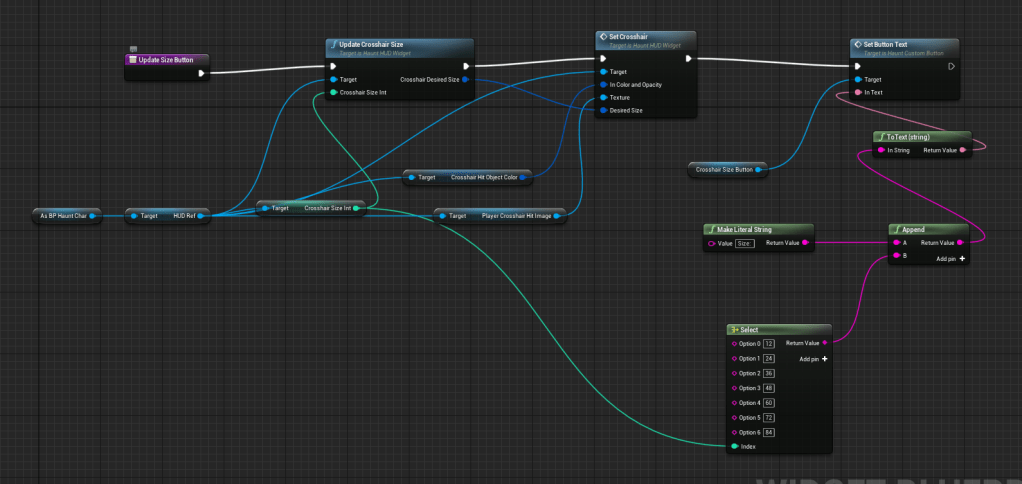This screenshot has height=484, width=1022.
Task: Click the As BP Haunt Char output pin
Action: point(91,215)
